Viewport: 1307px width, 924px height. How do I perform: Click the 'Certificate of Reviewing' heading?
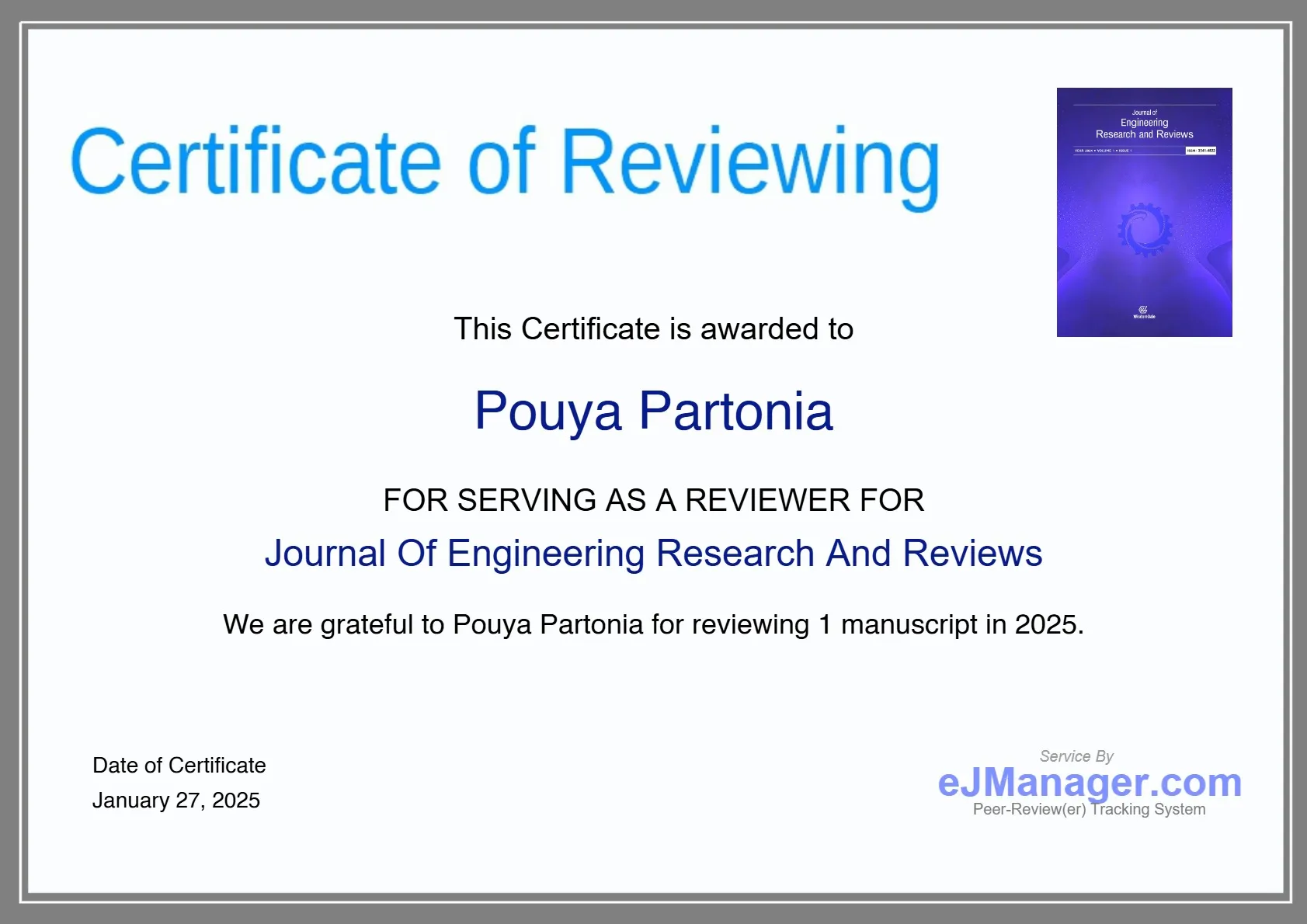point(505,163)
